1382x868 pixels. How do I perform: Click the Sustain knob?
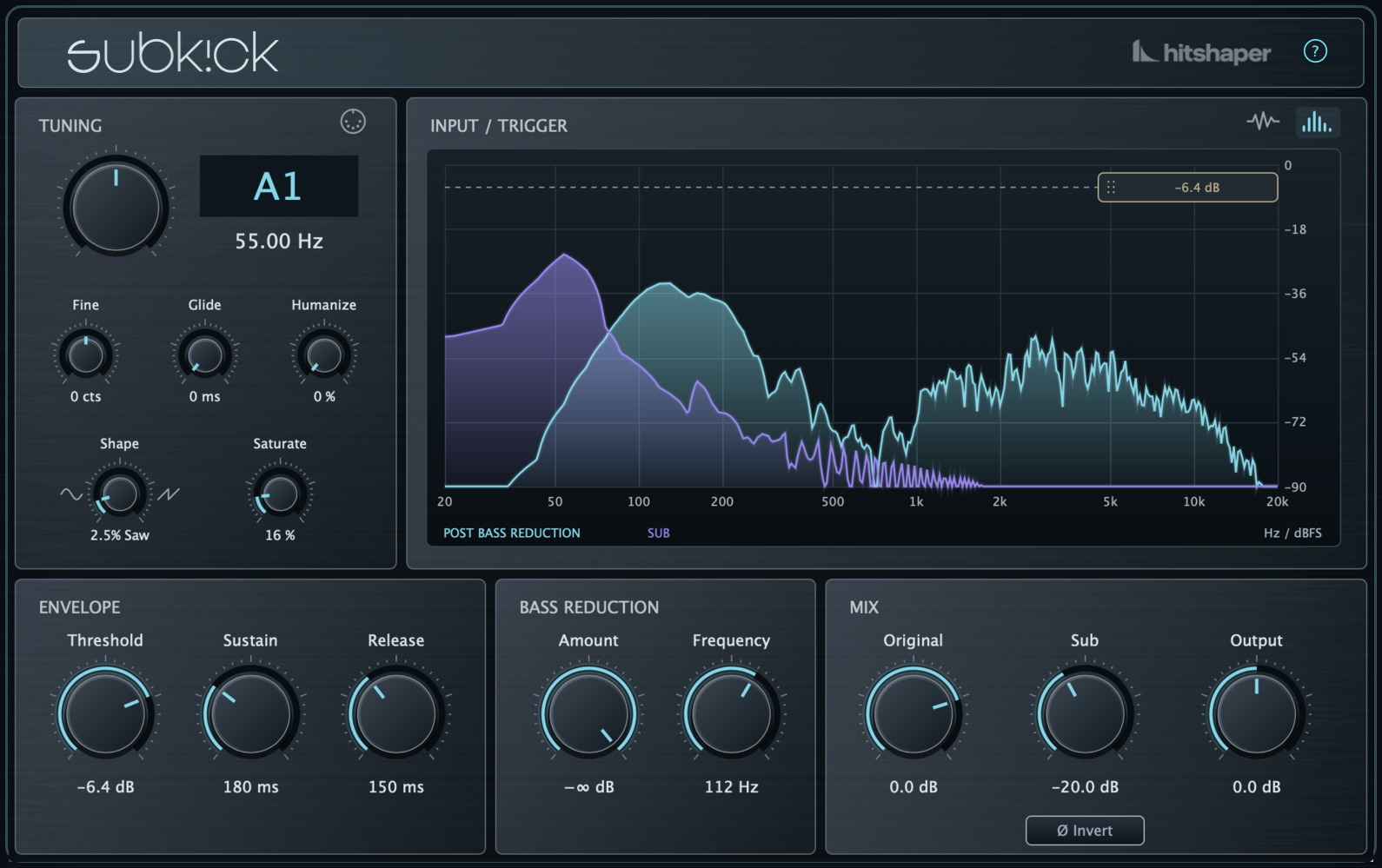point(250,713)
